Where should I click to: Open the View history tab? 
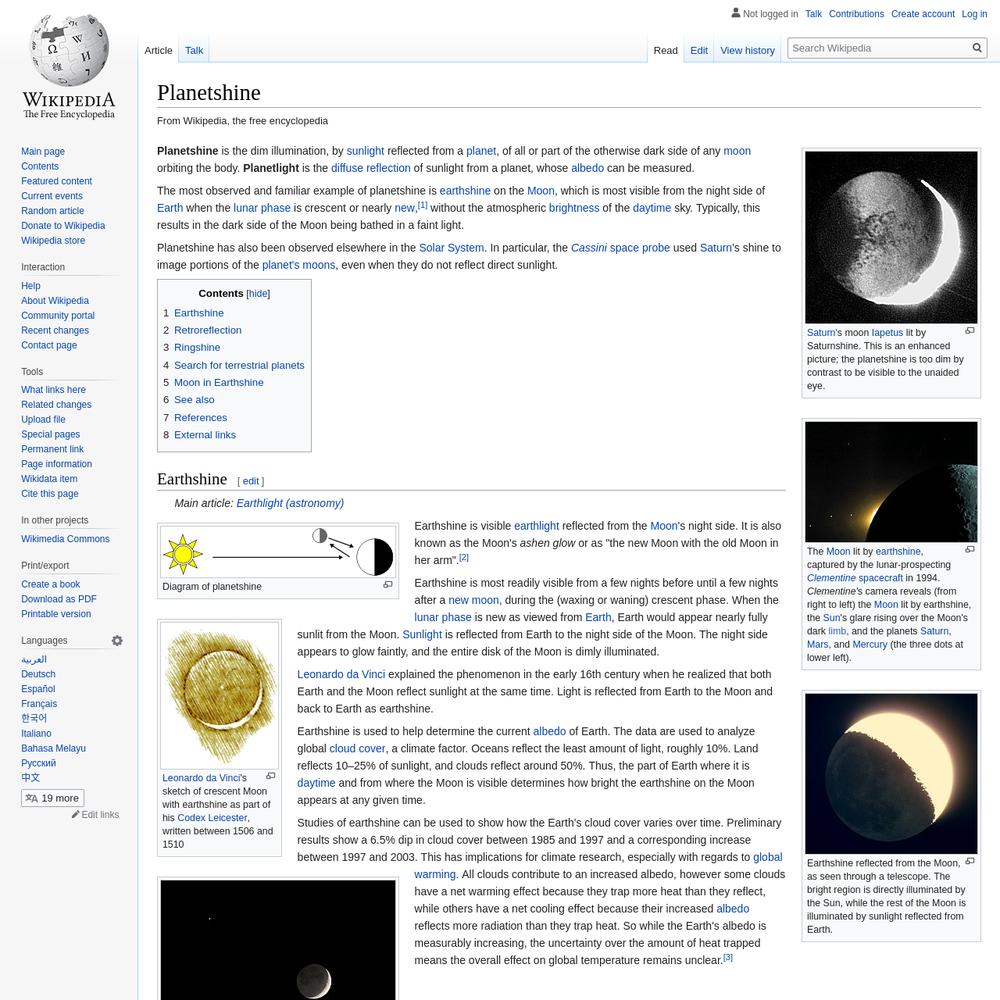coord(747,50)
